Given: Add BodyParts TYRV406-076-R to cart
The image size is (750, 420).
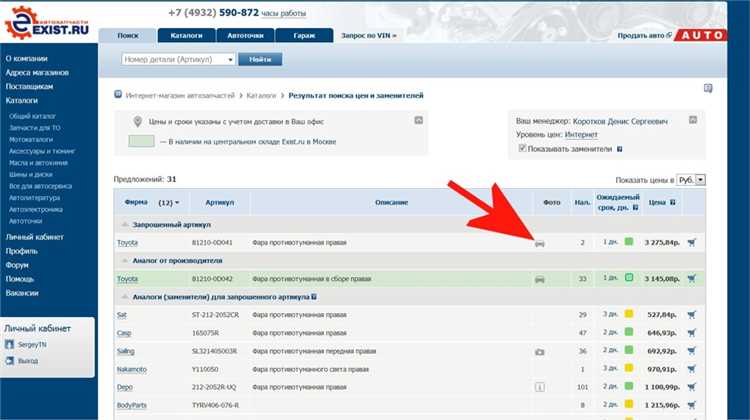Looking at the screenshot, I should click(x=692, y=405).
